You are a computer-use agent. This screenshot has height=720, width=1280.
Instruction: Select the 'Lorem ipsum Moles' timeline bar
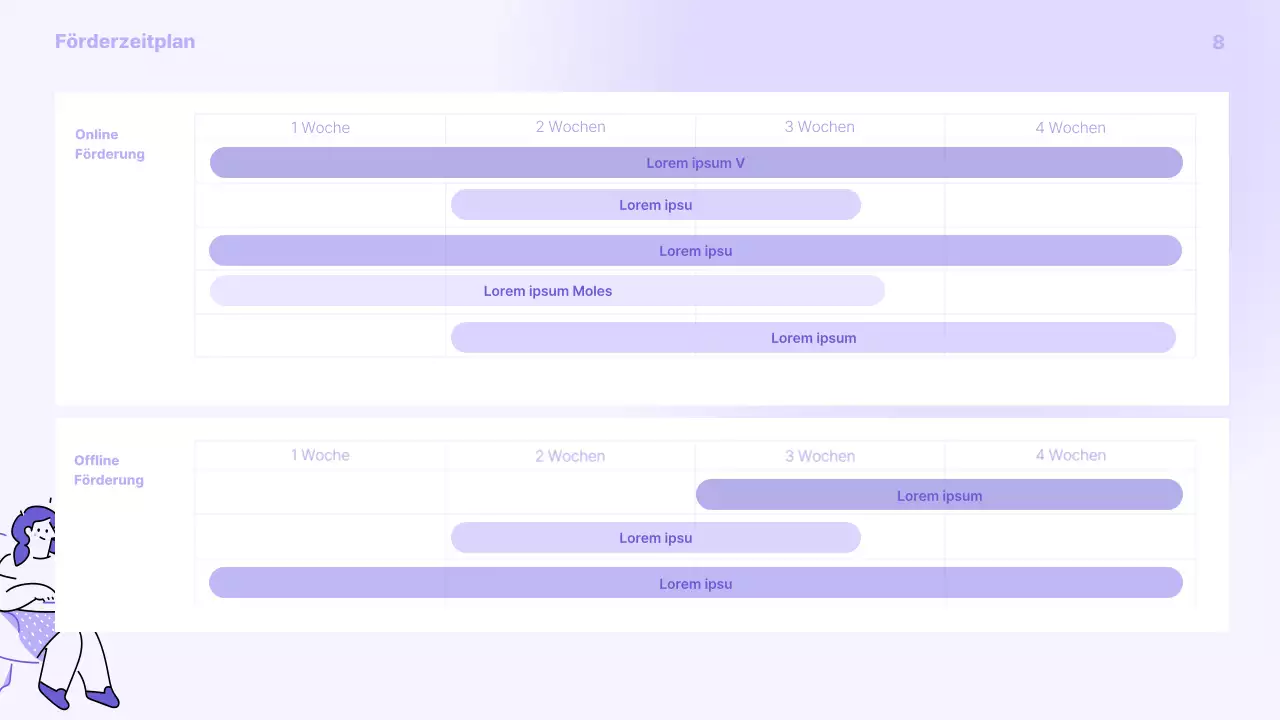tap(547, 291)
